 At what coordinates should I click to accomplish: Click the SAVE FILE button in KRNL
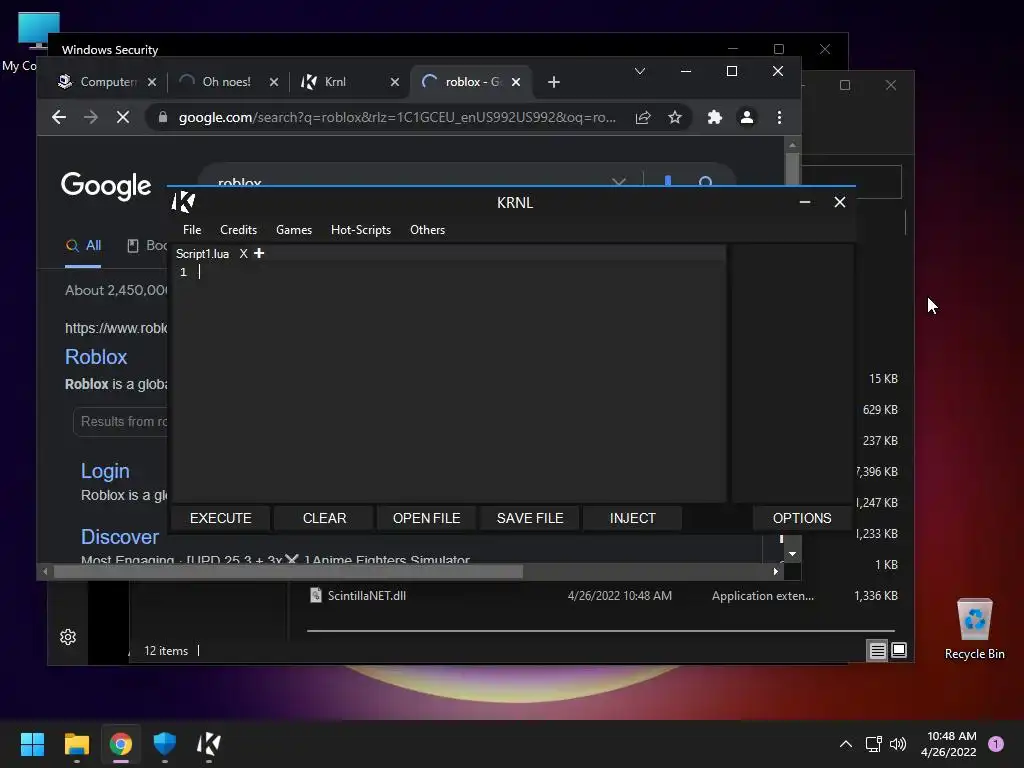coord(530,518)
